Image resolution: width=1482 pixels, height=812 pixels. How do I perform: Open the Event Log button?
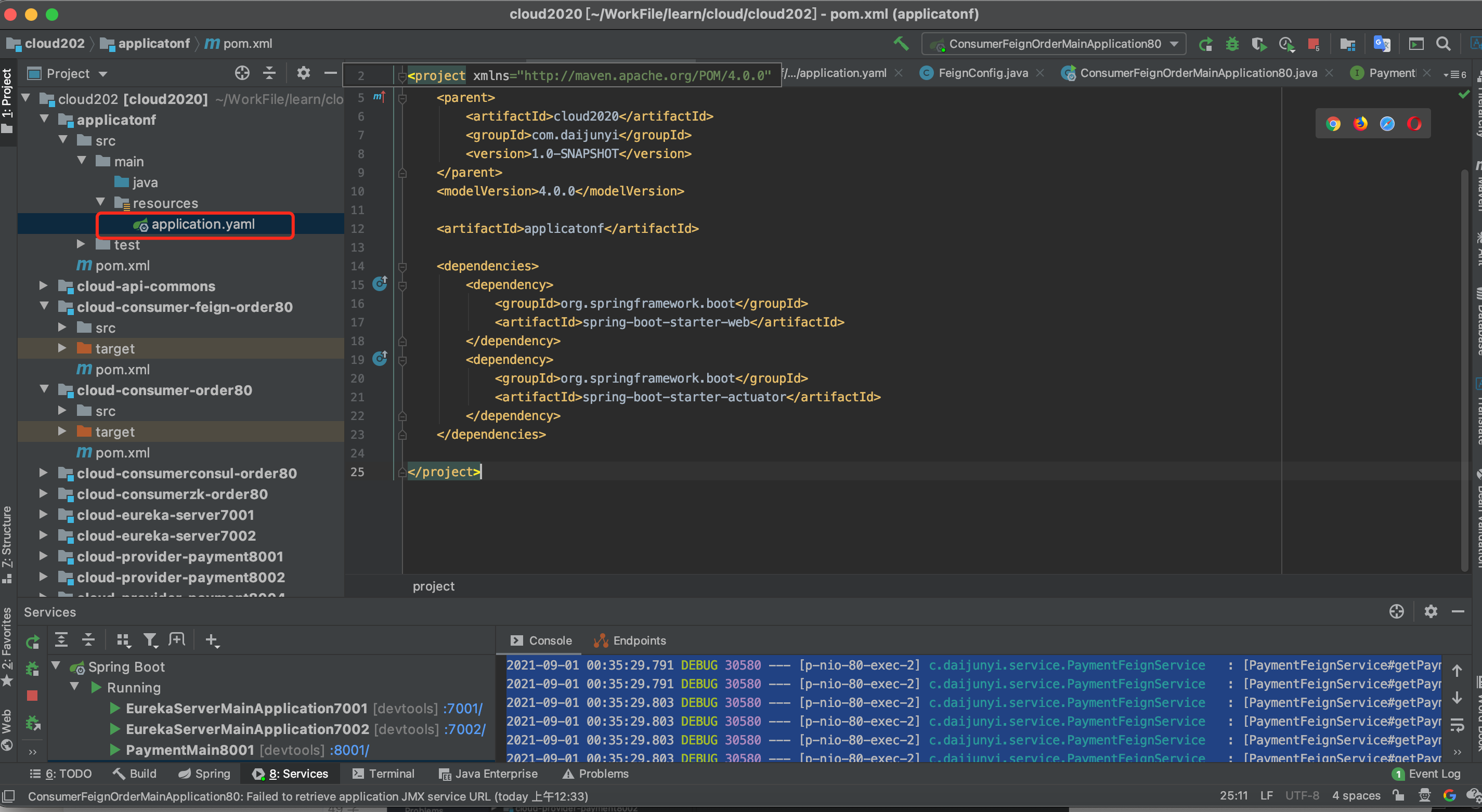pos(1426,774)
